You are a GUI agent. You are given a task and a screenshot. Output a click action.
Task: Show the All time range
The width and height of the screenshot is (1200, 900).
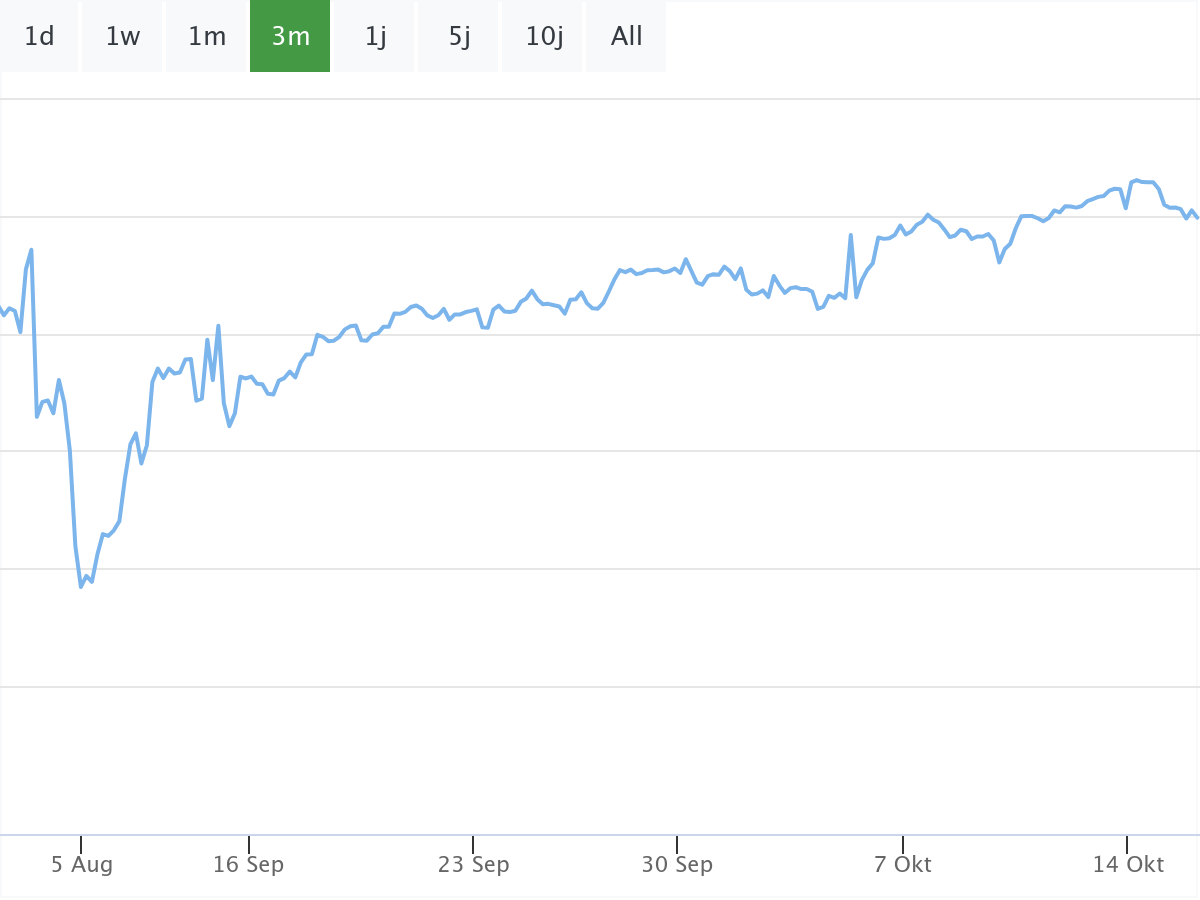coord(627,37)
